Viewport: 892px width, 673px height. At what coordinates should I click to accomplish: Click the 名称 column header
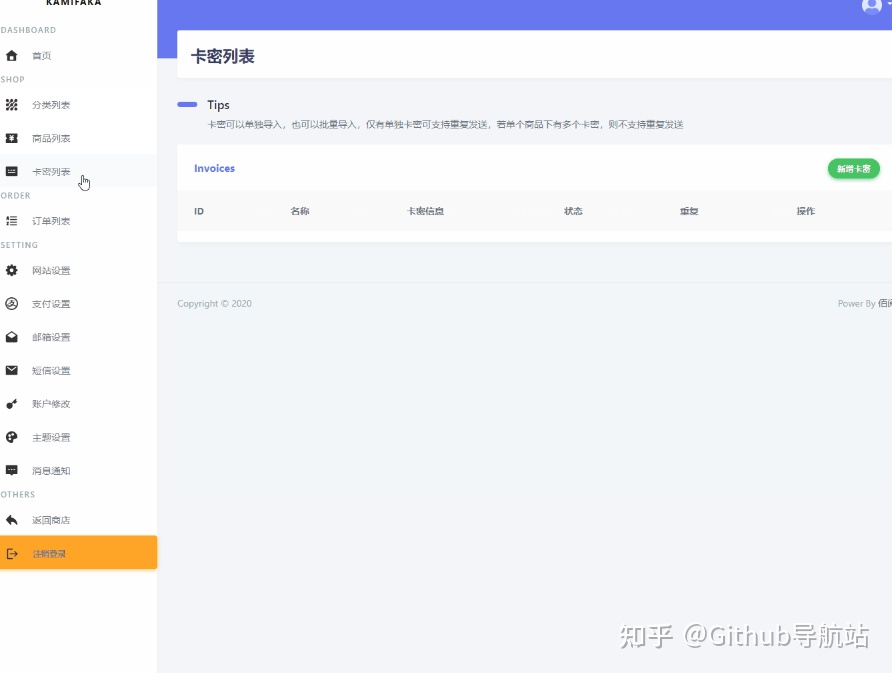tap(300, 211)
